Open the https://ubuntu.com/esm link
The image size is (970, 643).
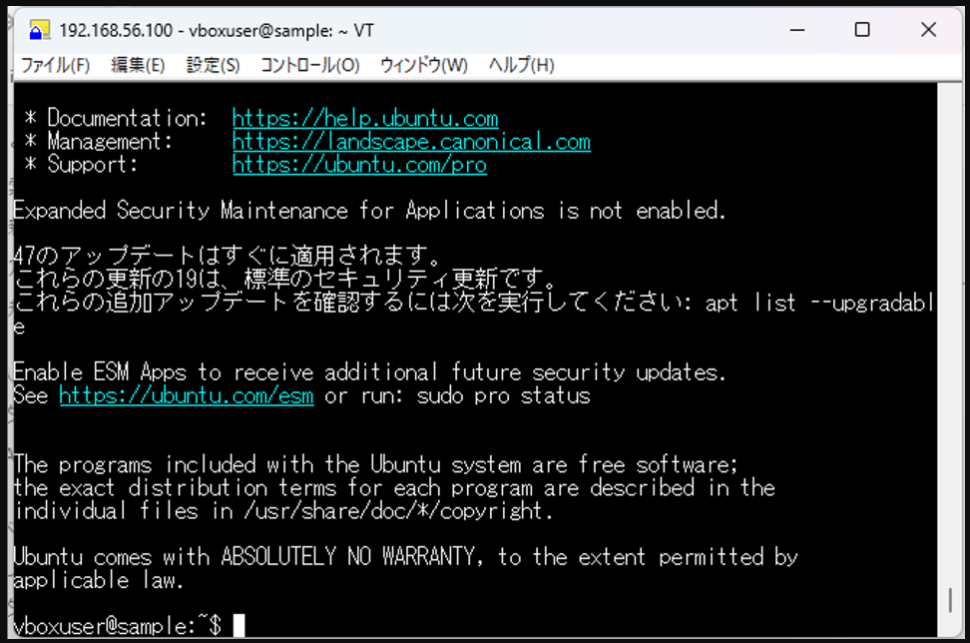coord(186,395)
